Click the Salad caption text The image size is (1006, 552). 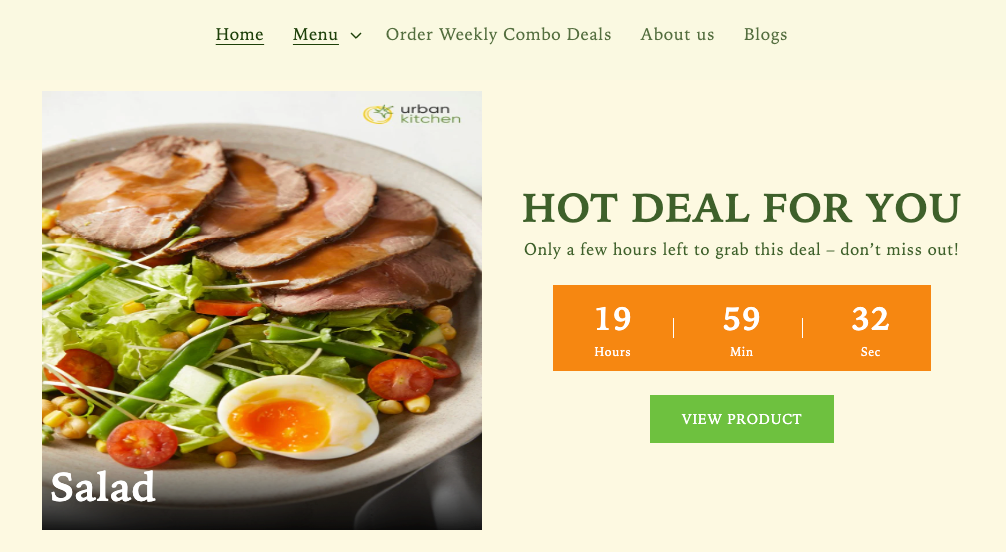[103, 487]
